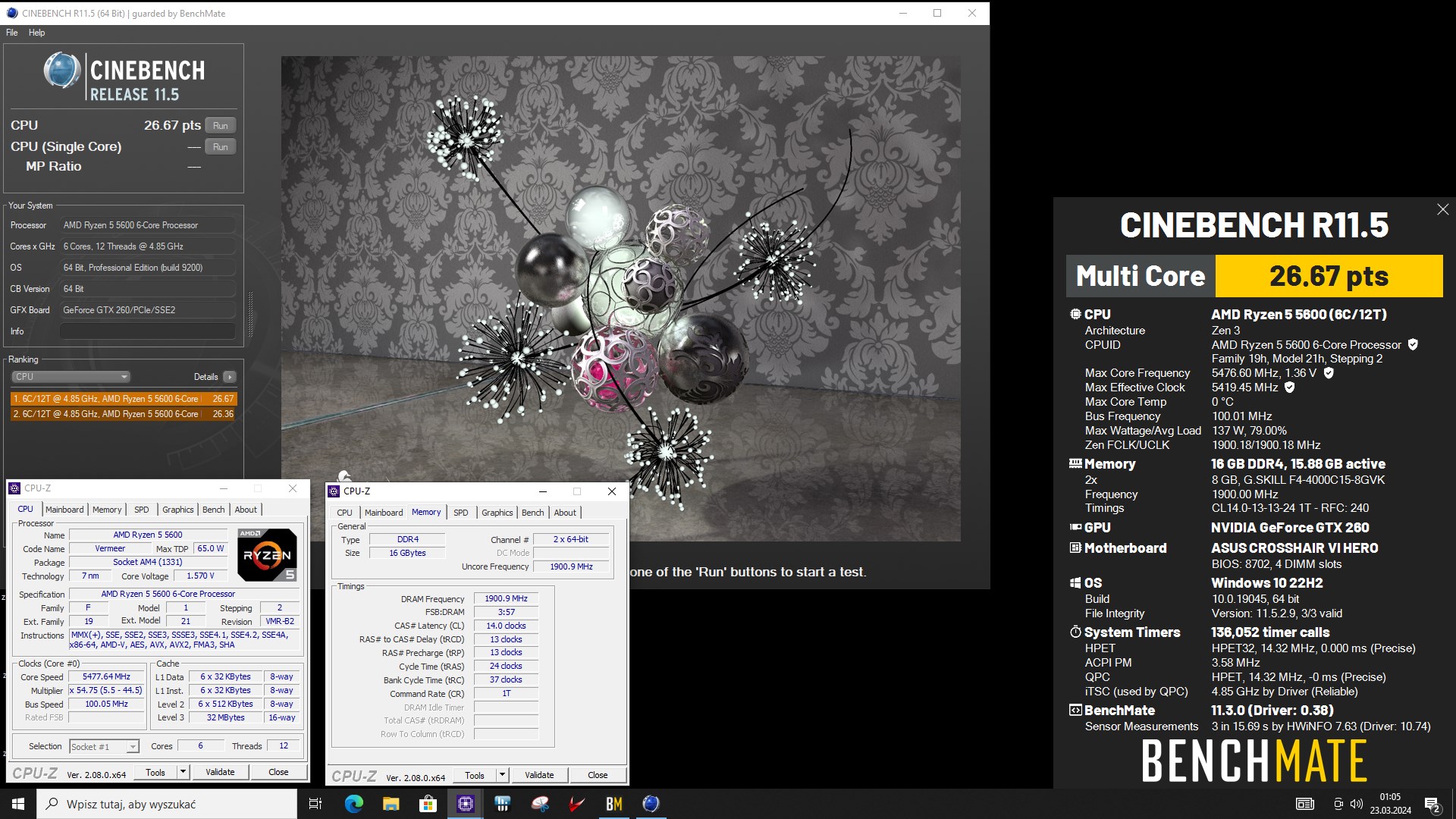The width and height of the screenshot is (1456, 819).
Task: Click the HWiNFO taskbar icon
Action: click(503, 804)
